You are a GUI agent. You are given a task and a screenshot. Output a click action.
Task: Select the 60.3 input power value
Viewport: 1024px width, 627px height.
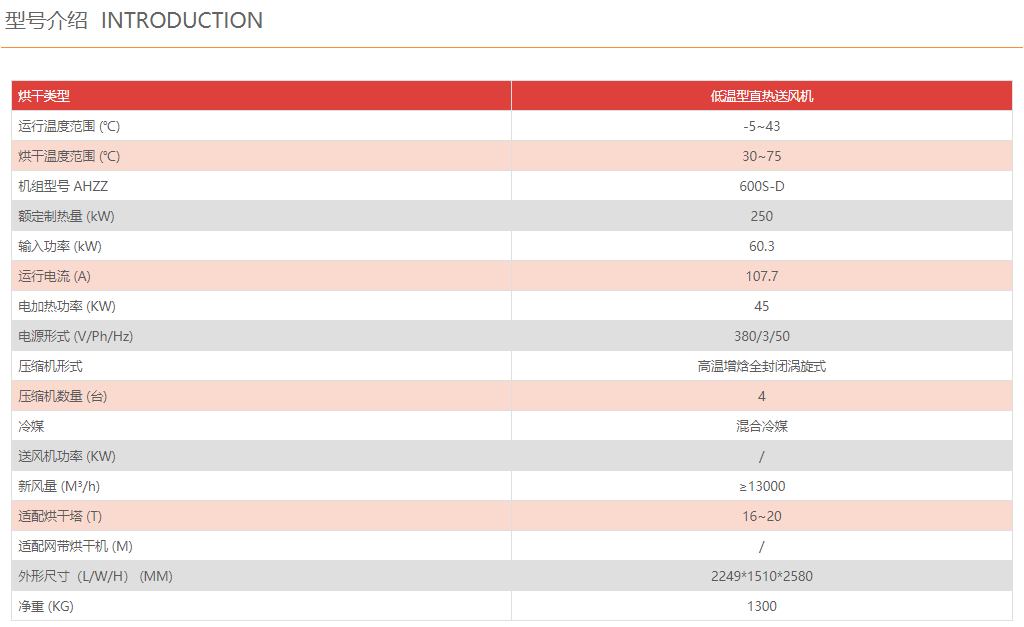tap(761, 246)
